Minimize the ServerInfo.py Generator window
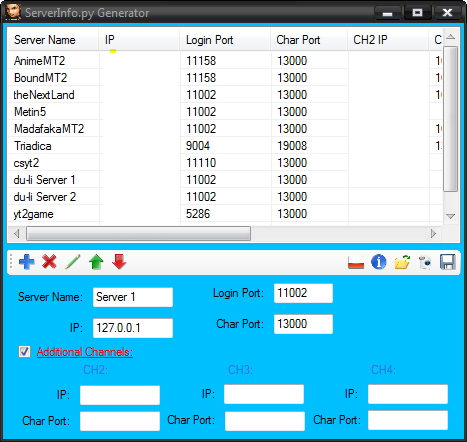Image resolution: width=467 pixels, height=442 pixels. (387, 13)
